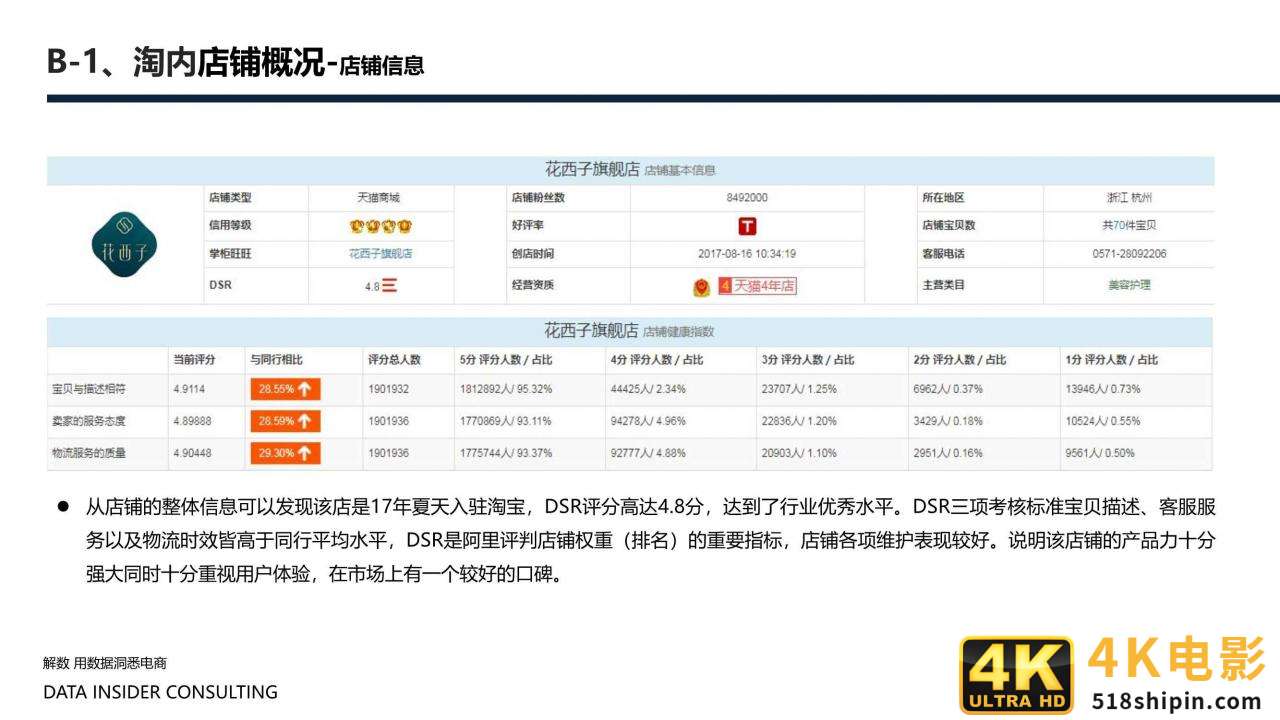Click the slide title B-1、淘内店铺概况

click(186, 62)
